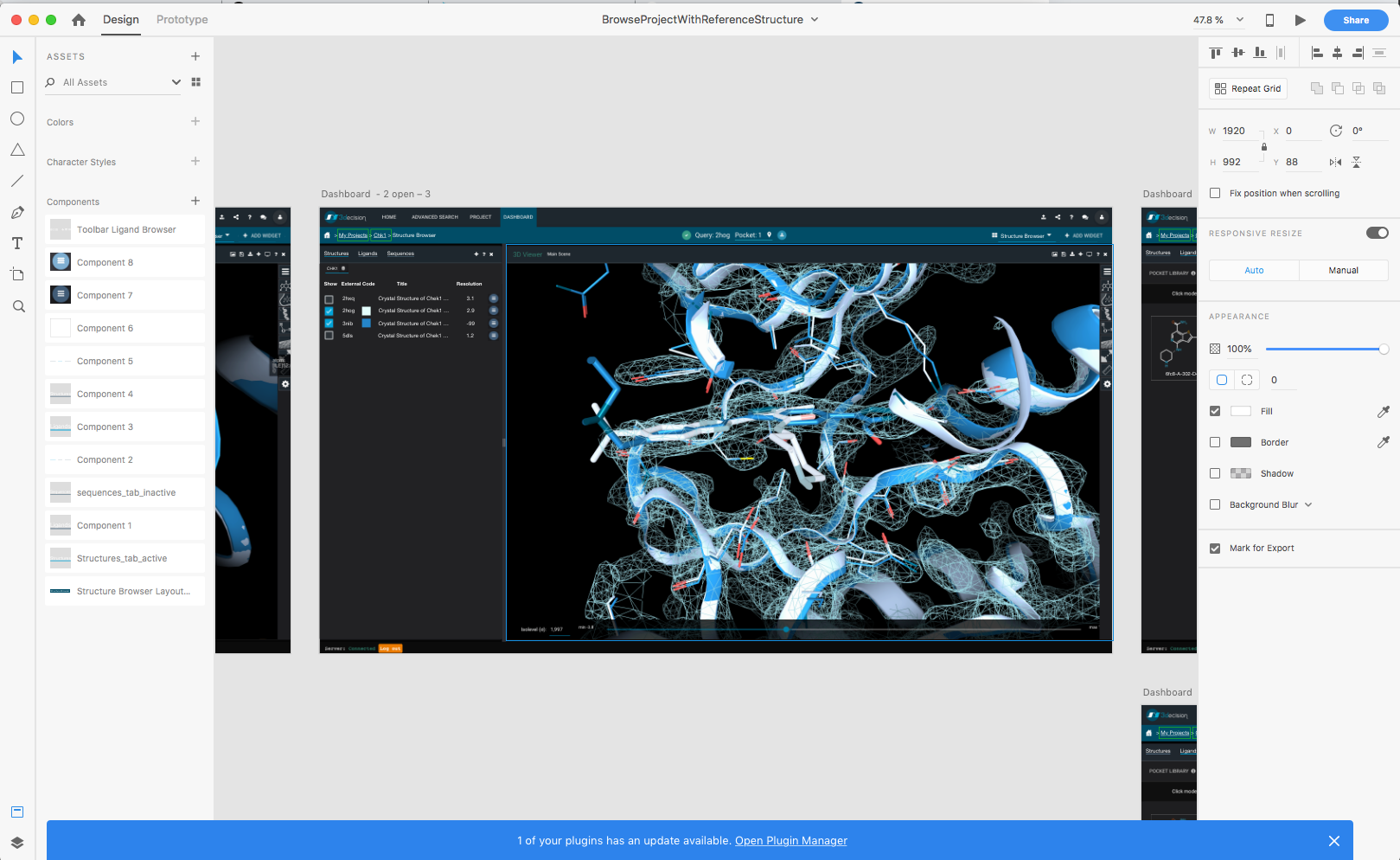Viewport: 1400px width, 860px height.
Task: Enable Fix position when scrolling
Action: click(x=1215, y=193)
